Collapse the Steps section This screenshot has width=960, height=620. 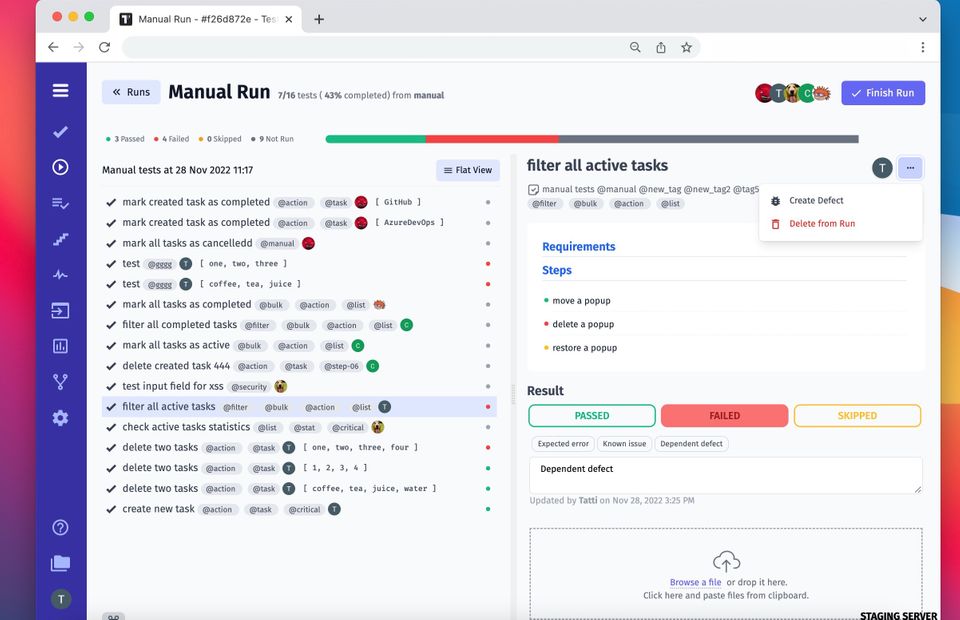(x=557, y=270)
